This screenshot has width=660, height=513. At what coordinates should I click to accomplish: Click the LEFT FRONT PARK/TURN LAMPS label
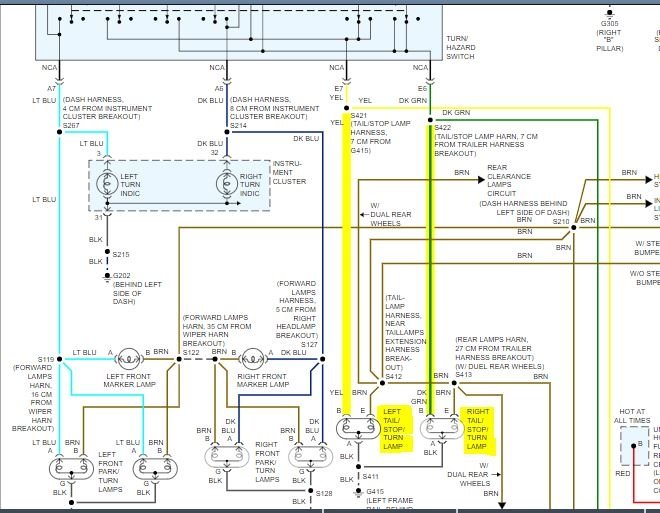110,472
